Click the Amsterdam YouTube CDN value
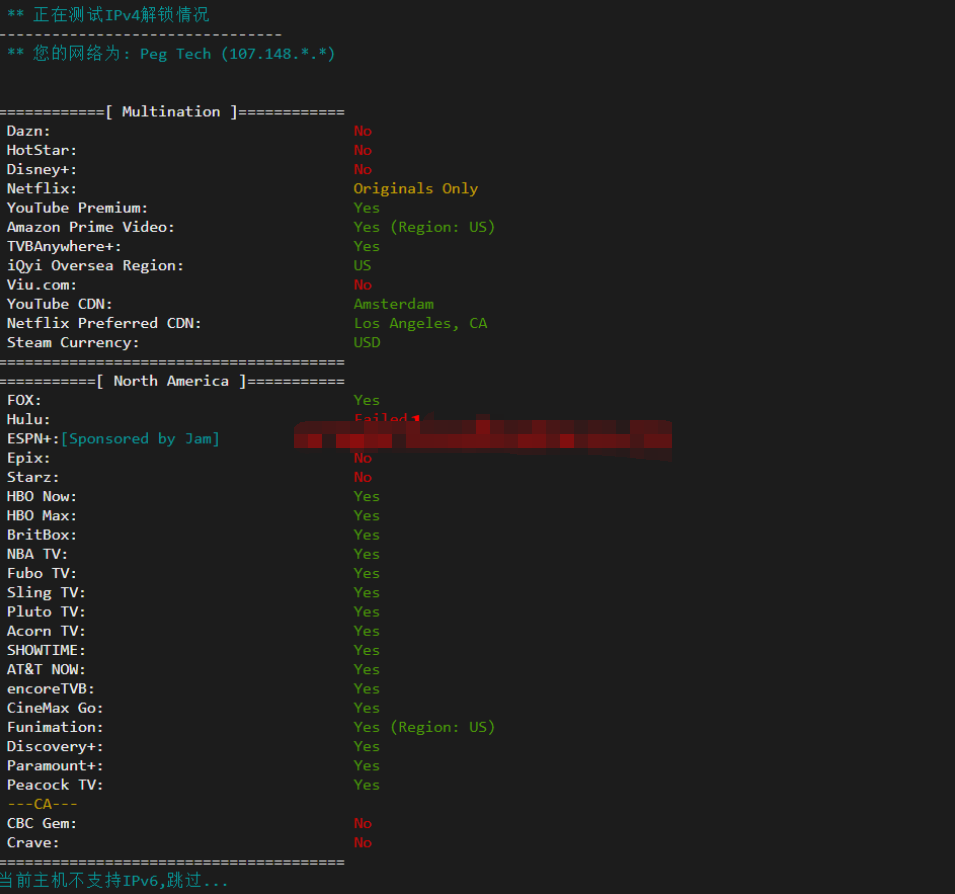955x894 pixels. pos(394,304)
